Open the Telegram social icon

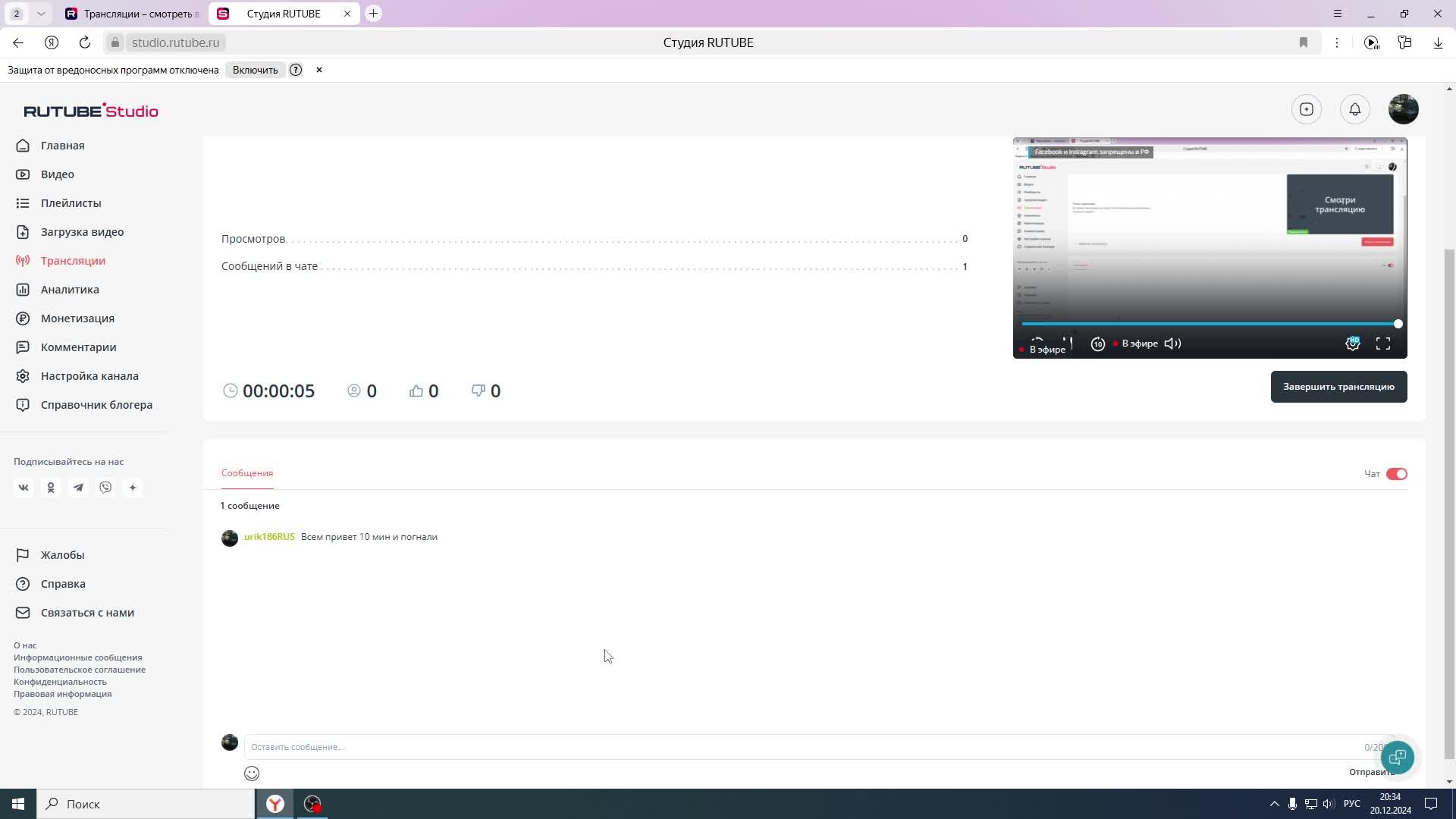(x=78, y=488)
